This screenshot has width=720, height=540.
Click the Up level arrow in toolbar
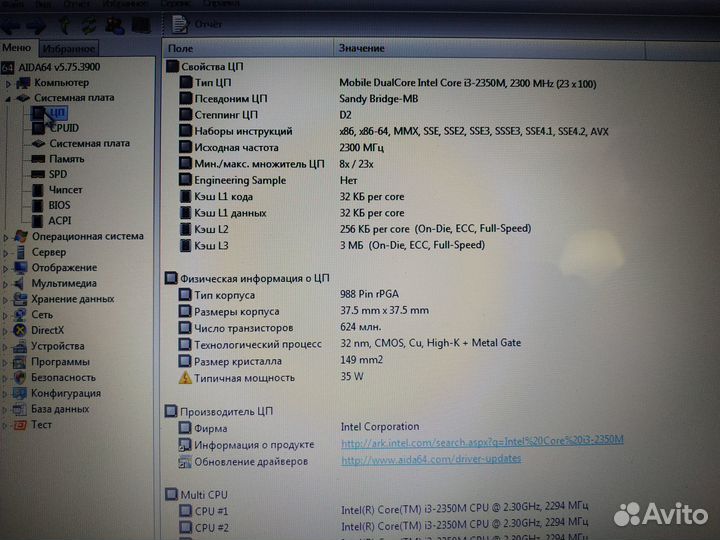coord(65,25)
